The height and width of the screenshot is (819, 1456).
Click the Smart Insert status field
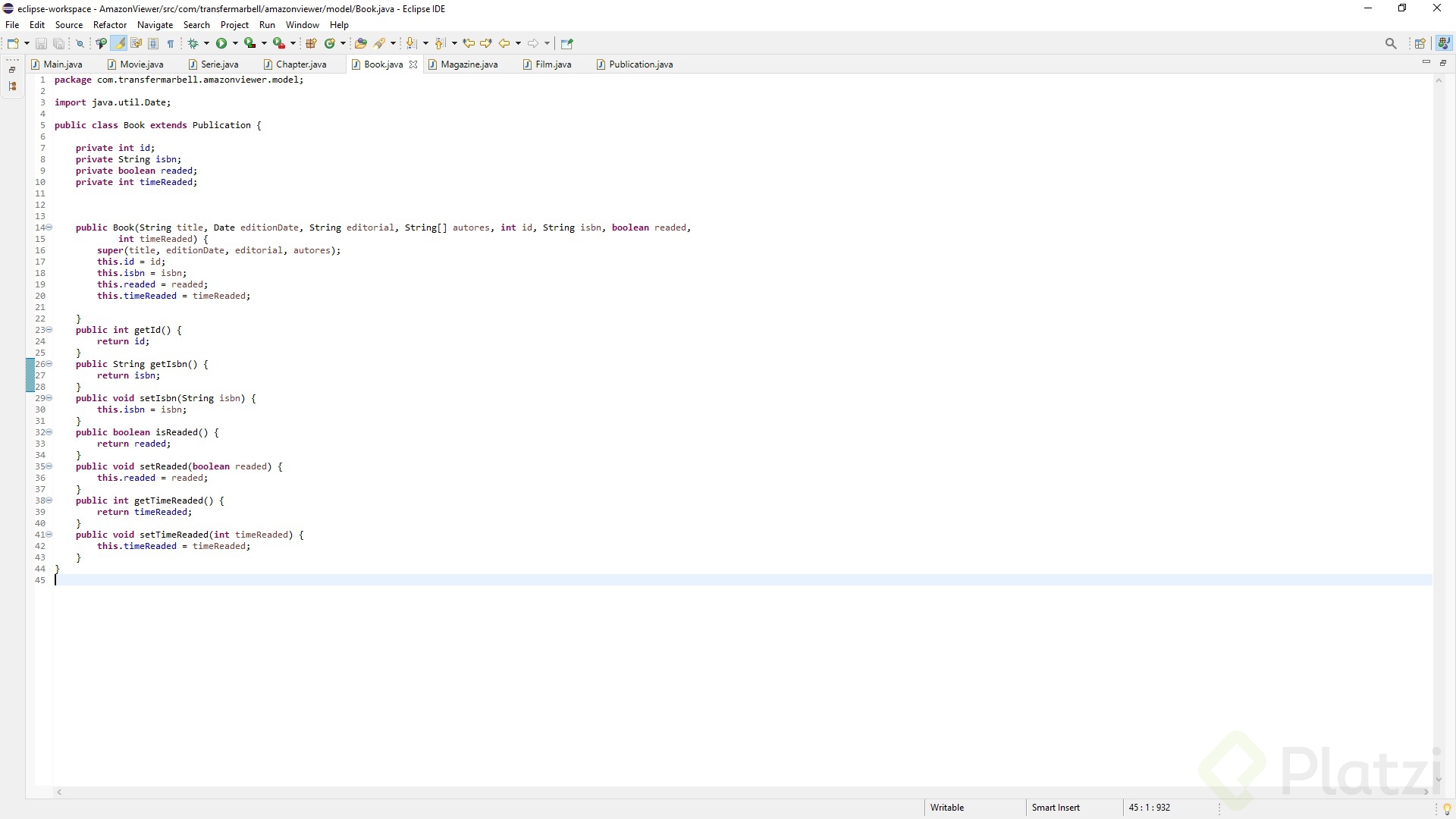tap(1055, 808)
